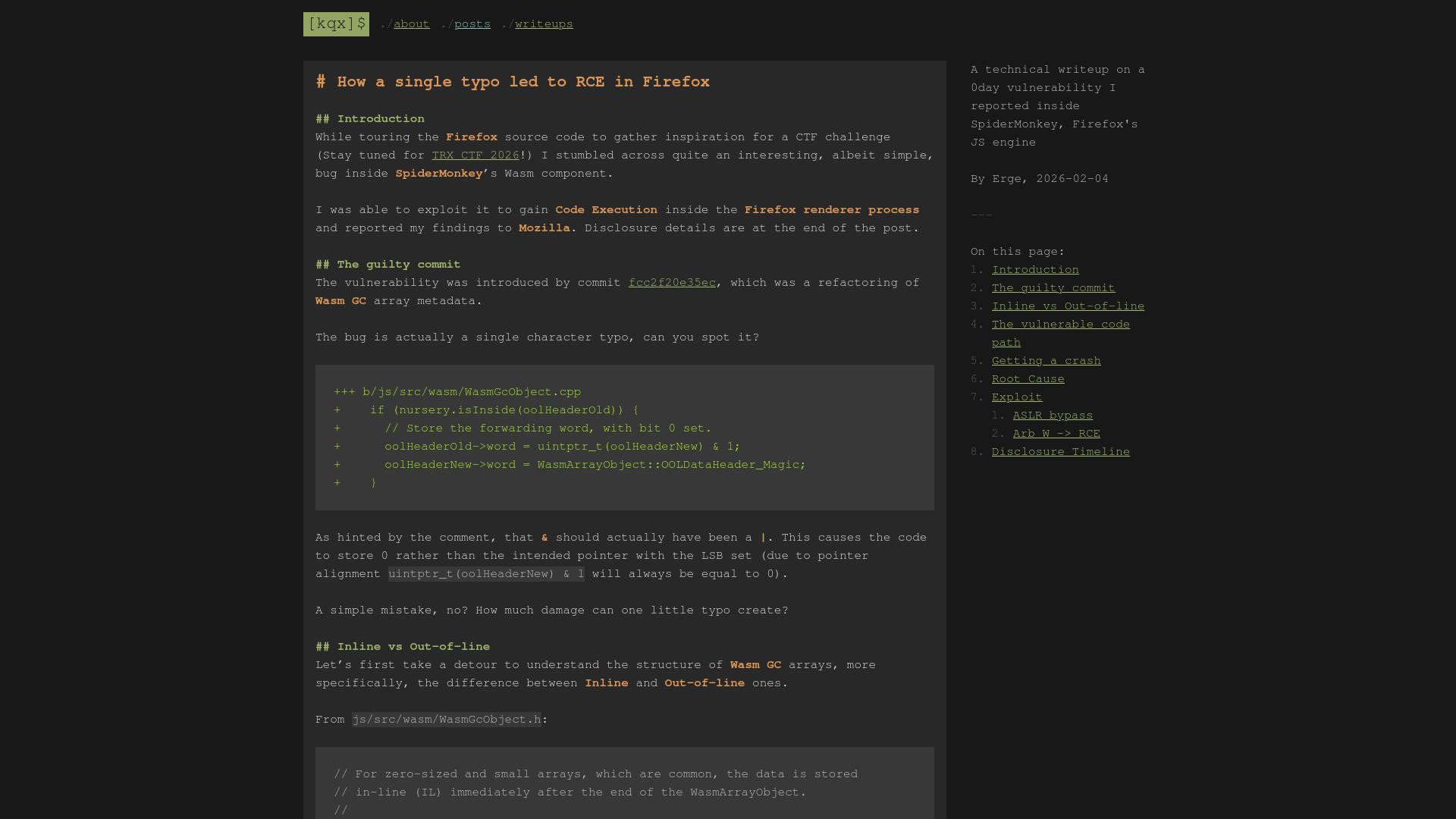The width and height of the screenshot is (1456, 819).
Task: Open the Arb W -> RCE subsection
Action: (1056, 433)
